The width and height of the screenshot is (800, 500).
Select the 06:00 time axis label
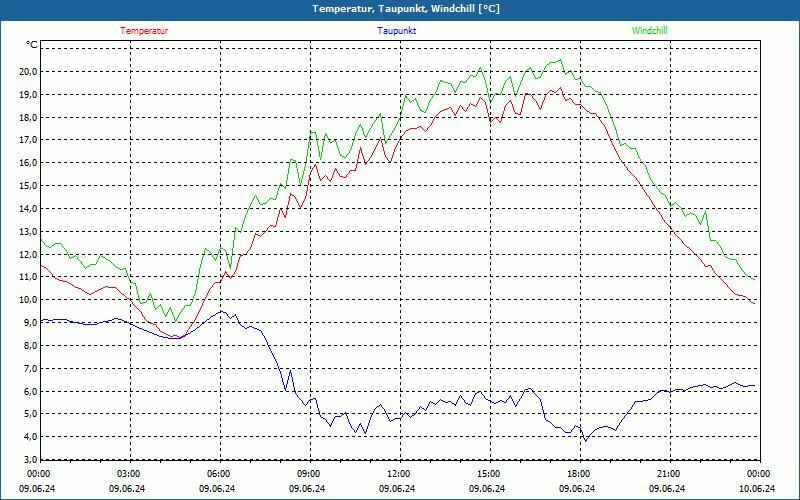(x=218, y=474)
